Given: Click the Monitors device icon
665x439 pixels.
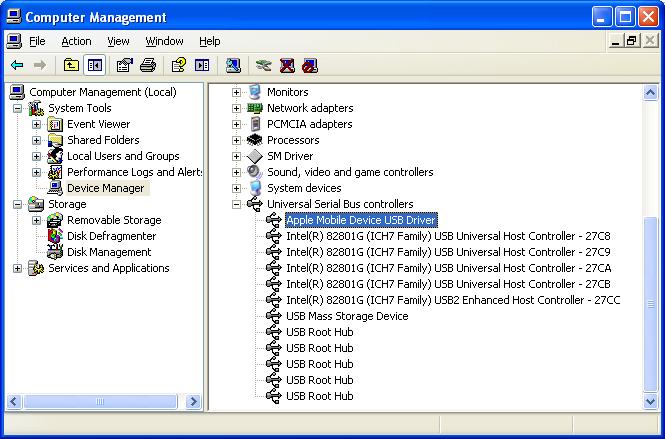Looking at the screenshot, I should [255, 92].
